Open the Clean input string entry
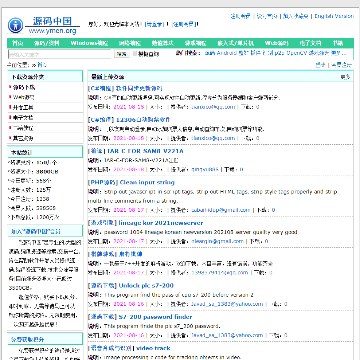 147,182
